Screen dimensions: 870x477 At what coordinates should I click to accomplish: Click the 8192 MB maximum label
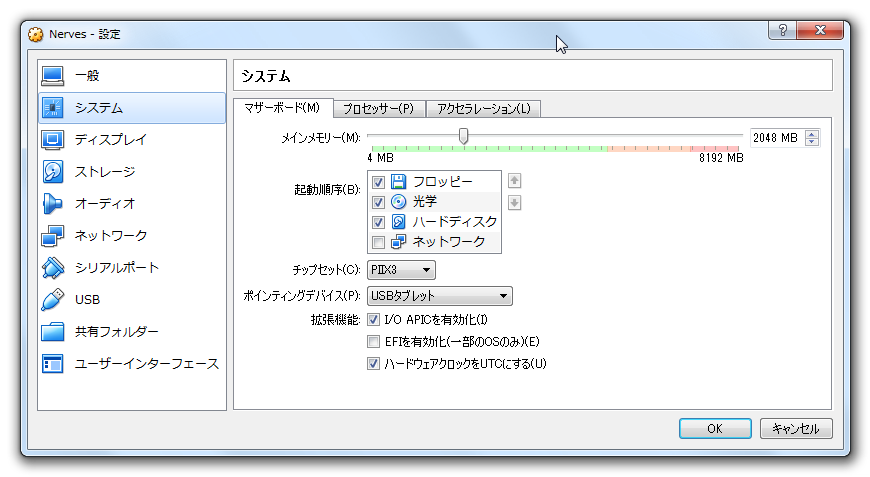pos(721,158)
